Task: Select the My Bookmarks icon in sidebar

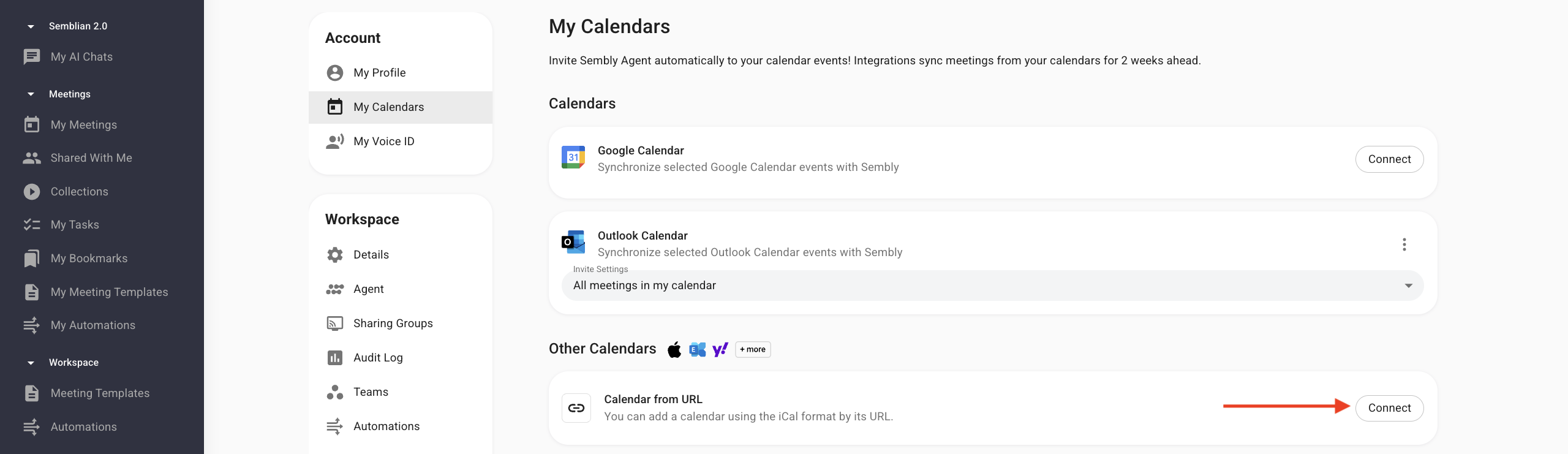Action: (31, 259)
